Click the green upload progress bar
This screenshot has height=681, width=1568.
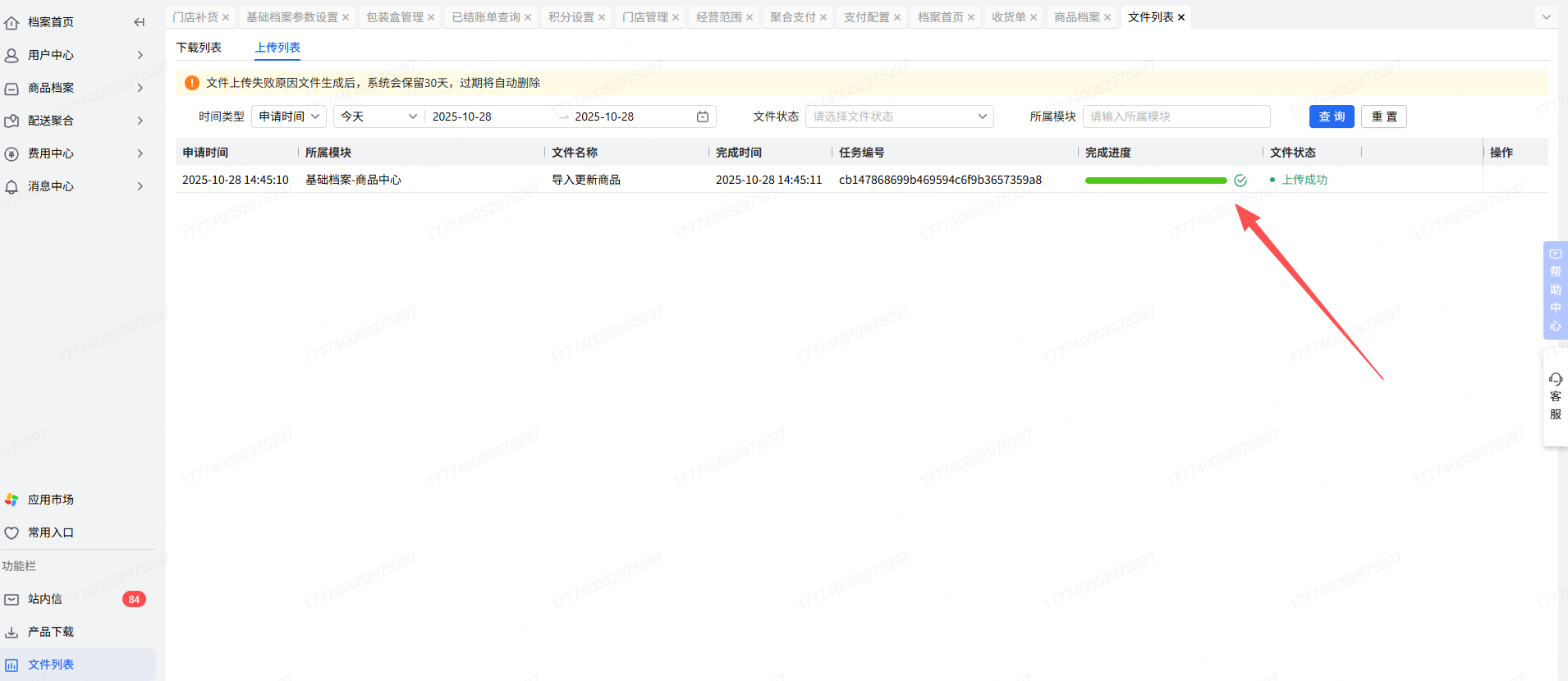click(x=1156, y=181)
